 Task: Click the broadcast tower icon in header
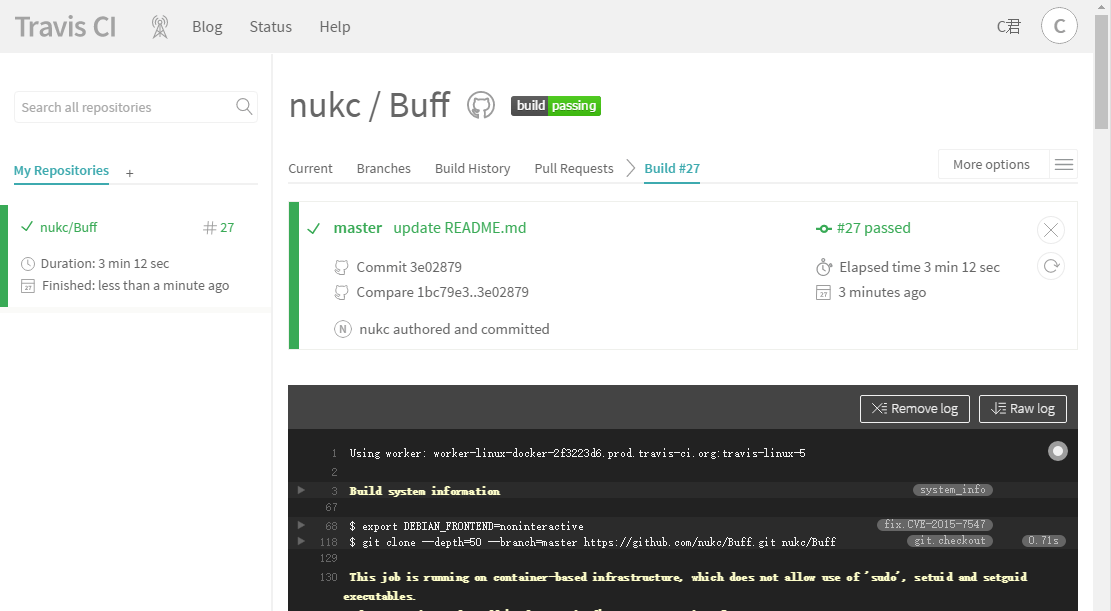pos(160,27)
